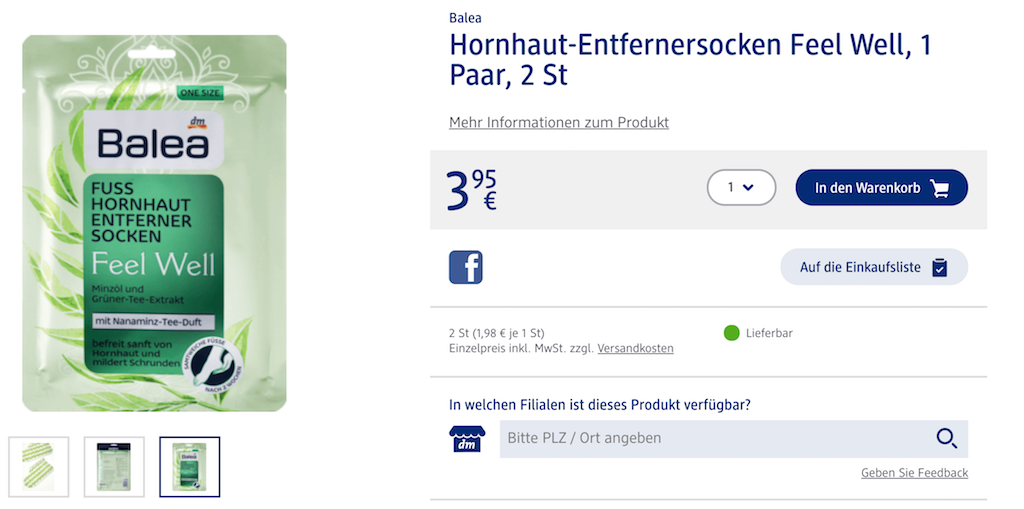Image resolution: width=1024 pixels, height=509 pixels.
Task: Open "Mehr Informationen zum Produkt" link
Action: pyautogui.click(x=559, y=122)
